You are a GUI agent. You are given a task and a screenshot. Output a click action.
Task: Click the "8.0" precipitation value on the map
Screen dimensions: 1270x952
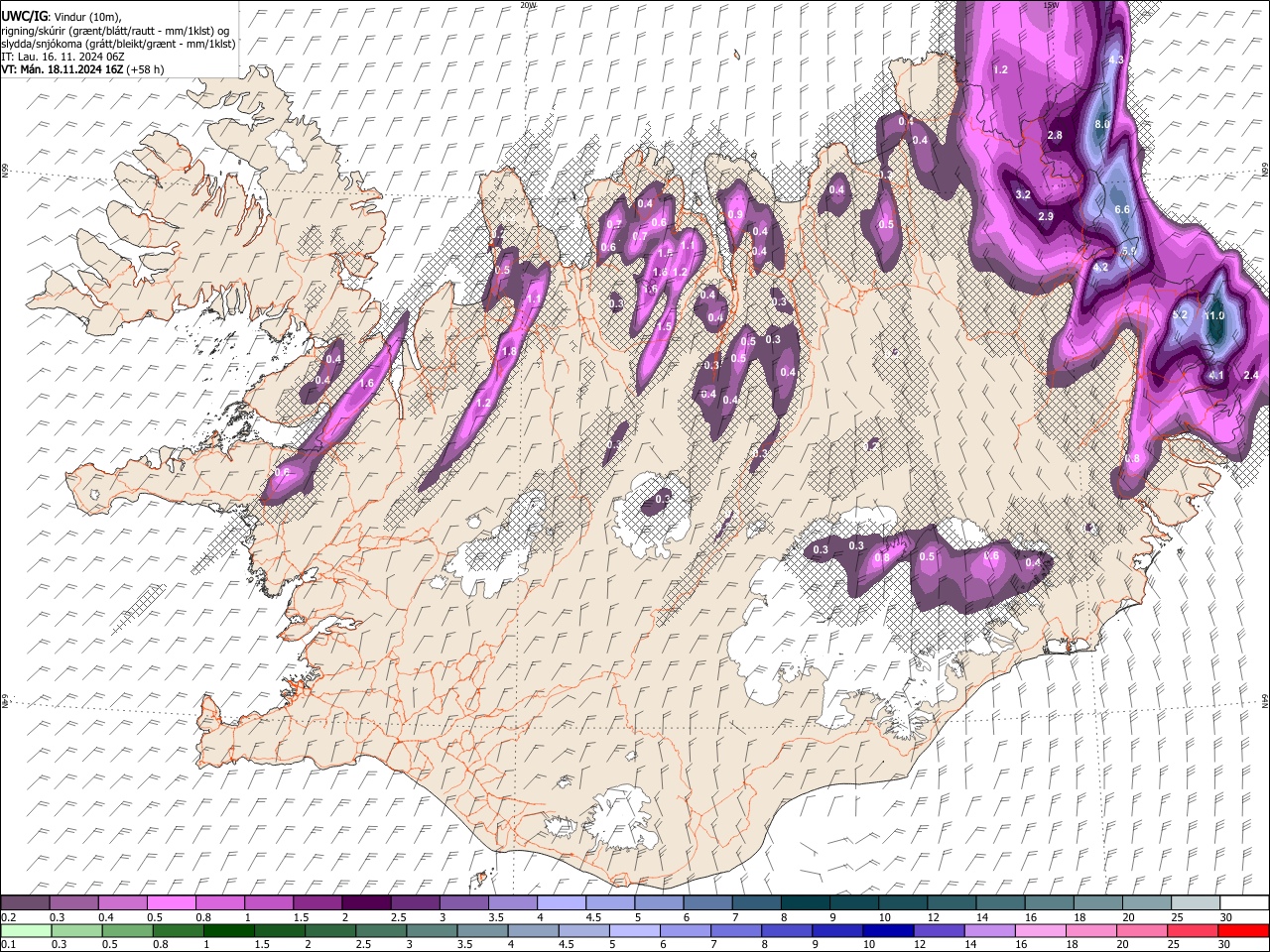coord(1102,125)
